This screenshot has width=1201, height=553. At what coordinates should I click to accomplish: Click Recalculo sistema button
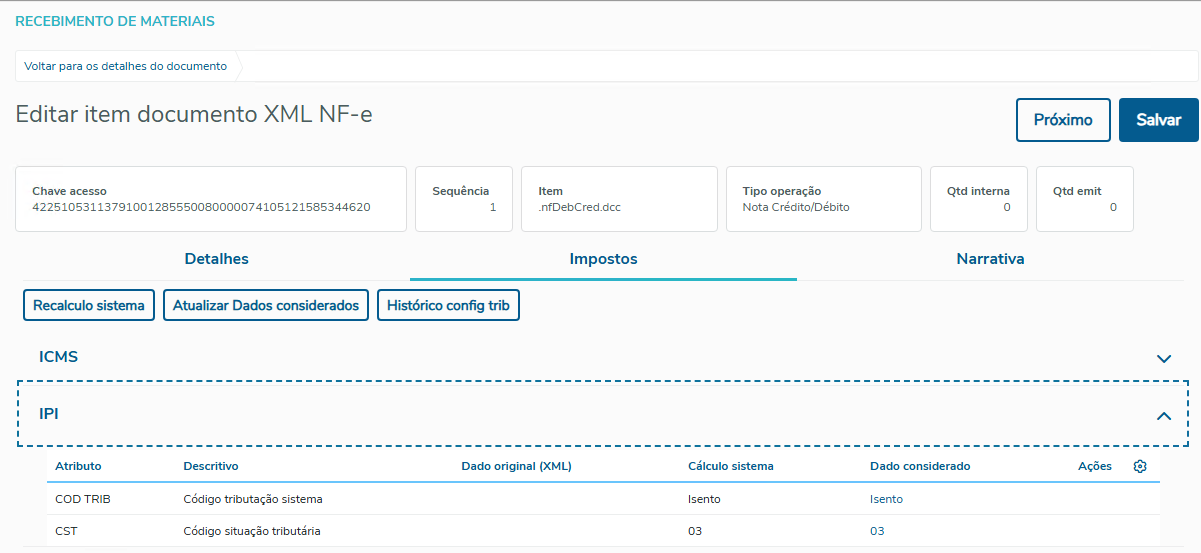coord(89,305)
